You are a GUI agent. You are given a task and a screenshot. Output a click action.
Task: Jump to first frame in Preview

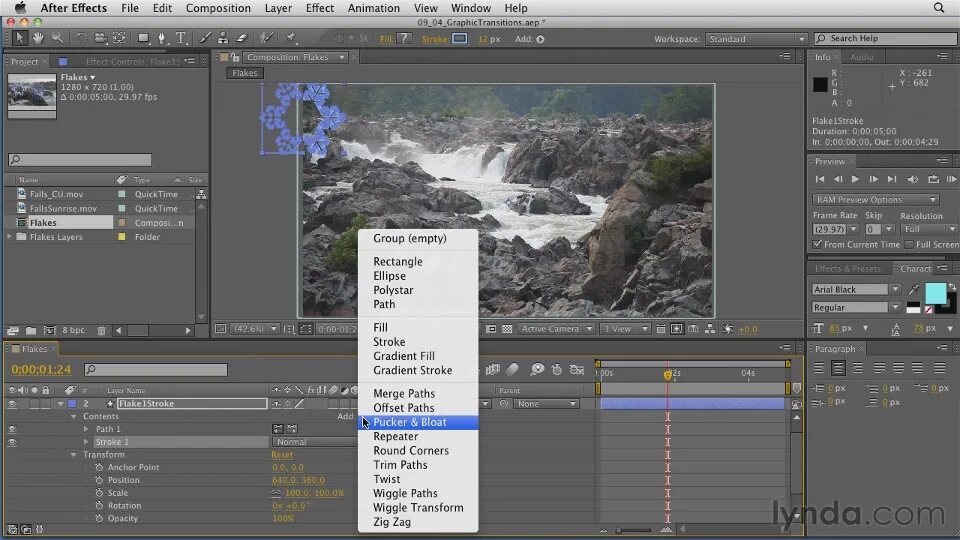click(820, 179)
